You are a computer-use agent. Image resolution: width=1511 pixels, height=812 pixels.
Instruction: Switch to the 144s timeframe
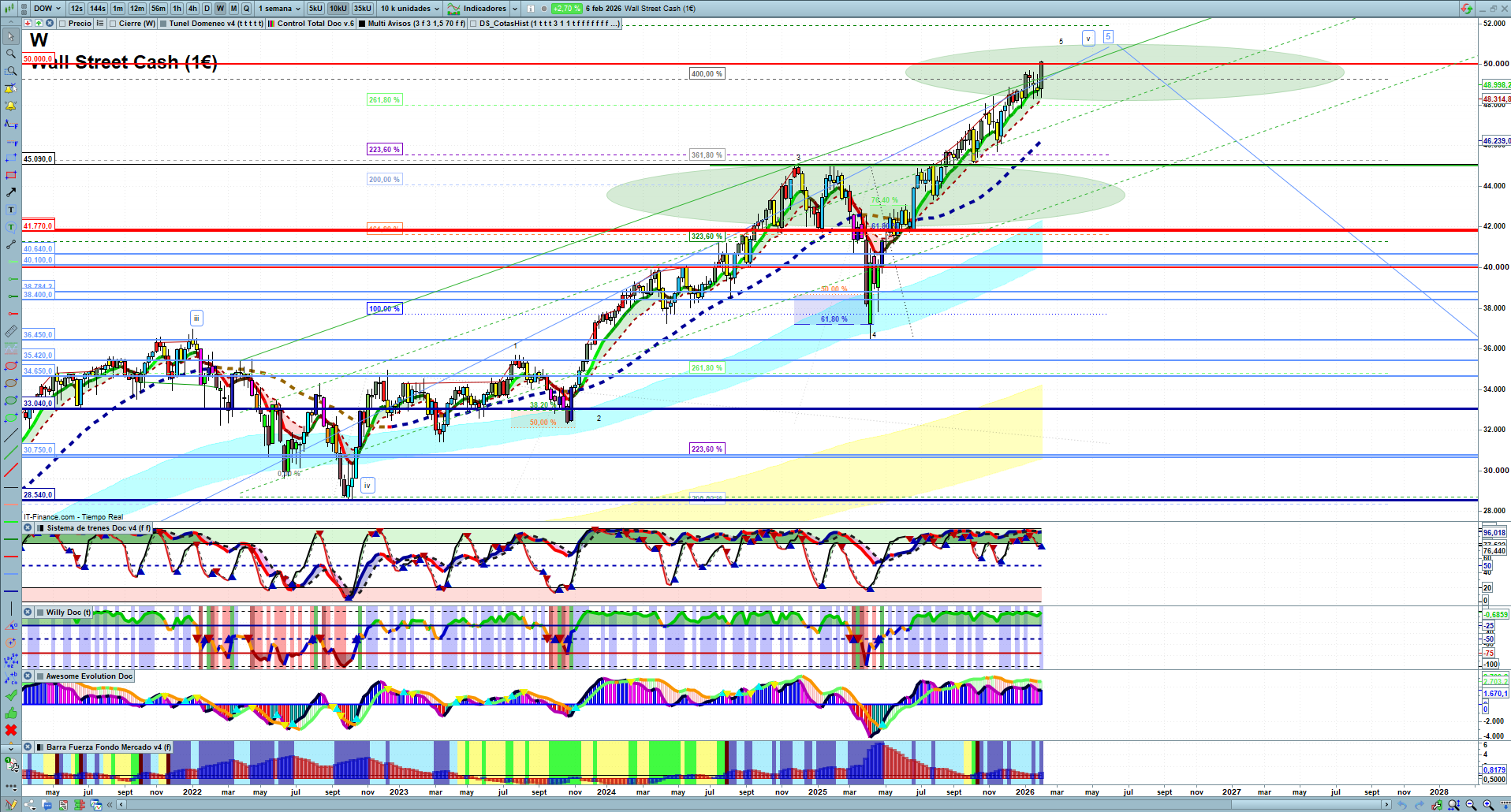coord(98,9)
